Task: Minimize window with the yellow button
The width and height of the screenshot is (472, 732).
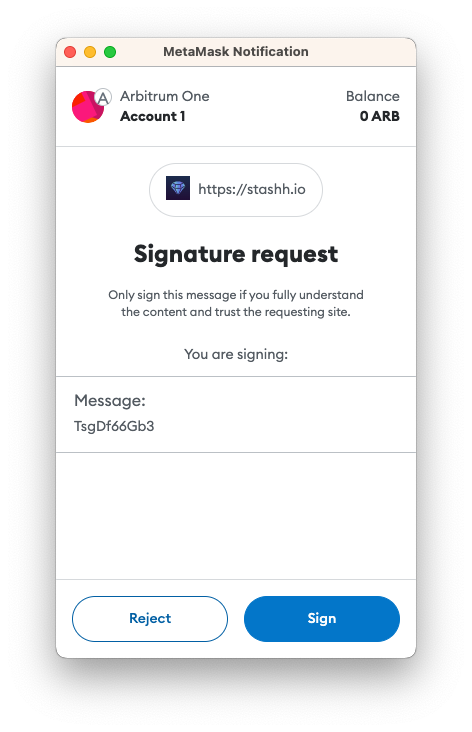Action: 90,52
